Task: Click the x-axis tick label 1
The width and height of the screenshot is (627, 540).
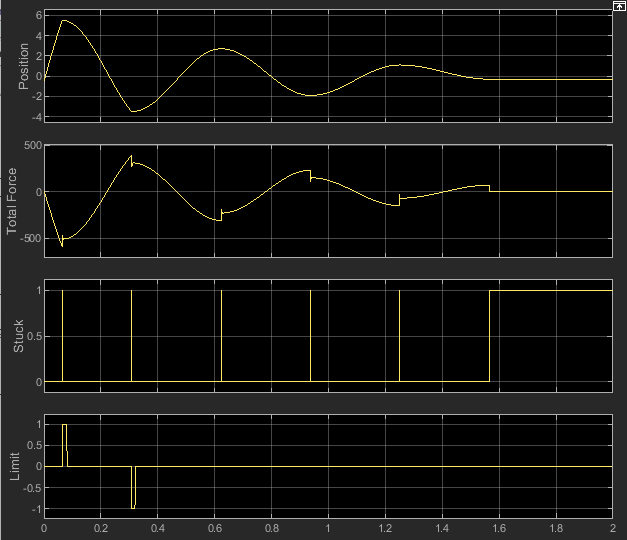Action: click(x=327, y=527)
